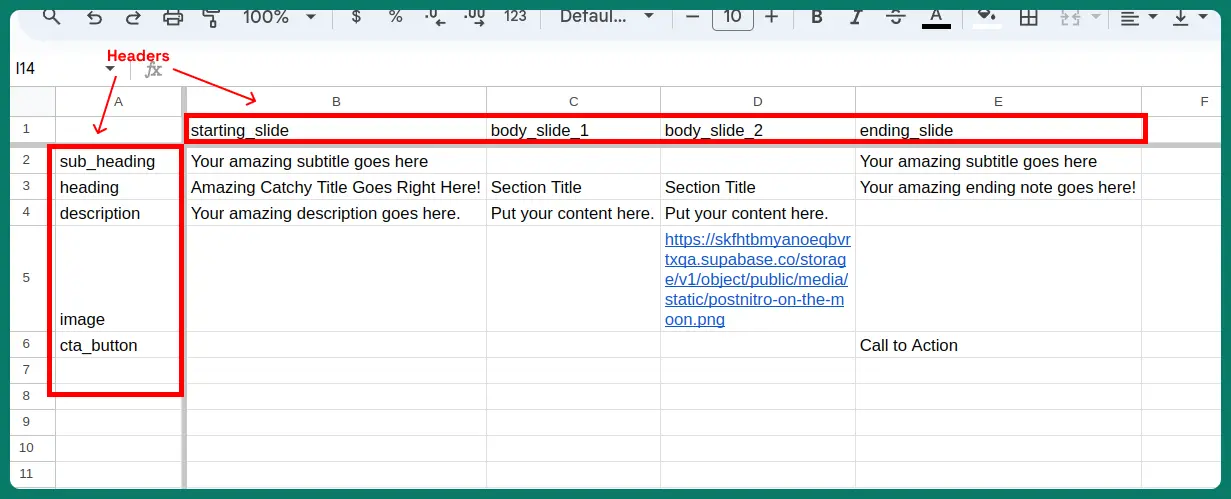
Task: Toggle strikethrough formatting
Action: click(895, 16)
